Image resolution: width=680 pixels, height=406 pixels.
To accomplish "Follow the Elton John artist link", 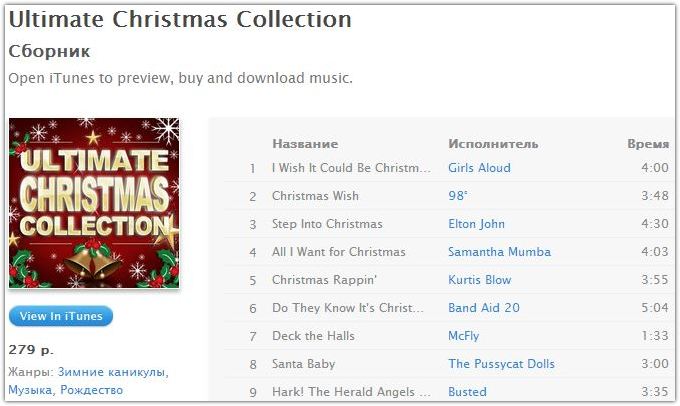I will tap(476, 224).
